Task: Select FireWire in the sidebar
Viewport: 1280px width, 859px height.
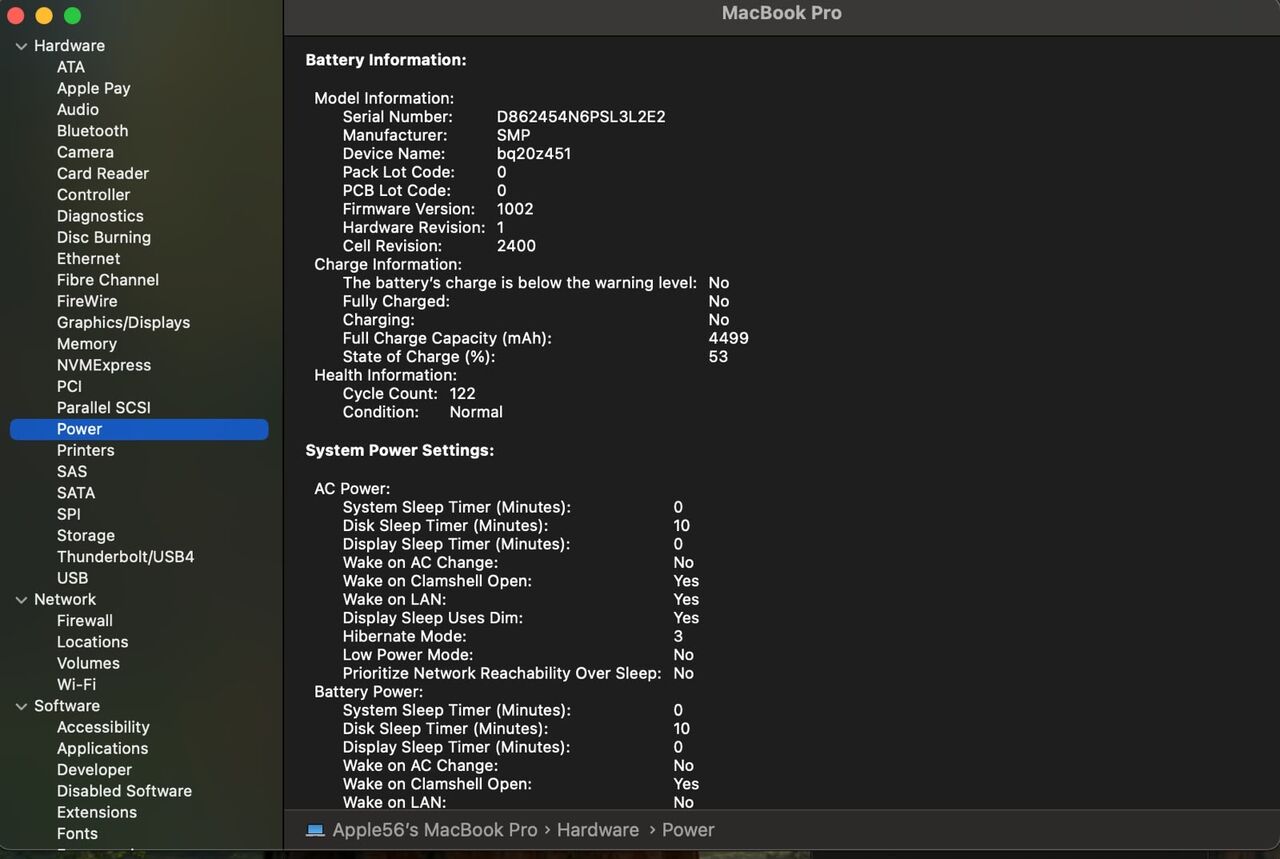Action: (x=87, y=301)
